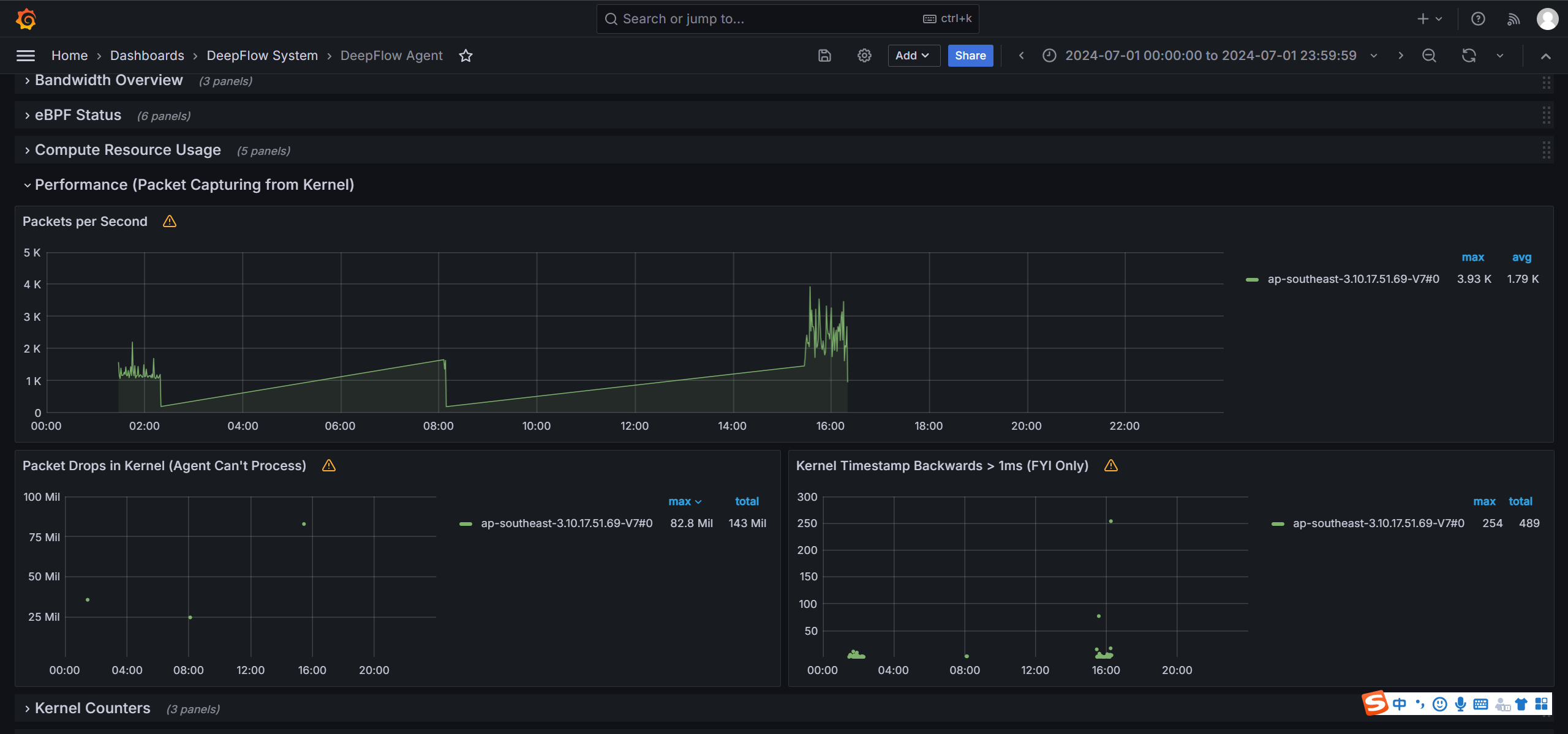Open dashboard settings gear

(864, 56)
